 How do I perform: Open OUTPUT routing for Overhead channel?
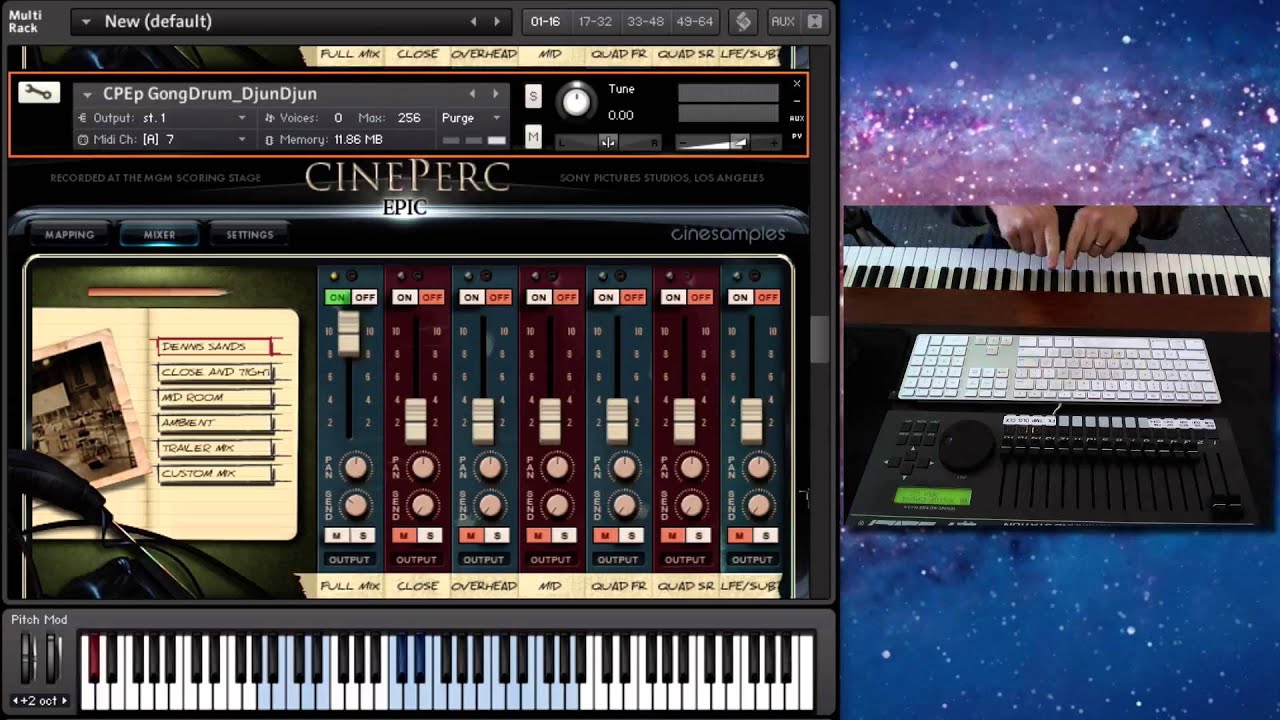(483, 559)
